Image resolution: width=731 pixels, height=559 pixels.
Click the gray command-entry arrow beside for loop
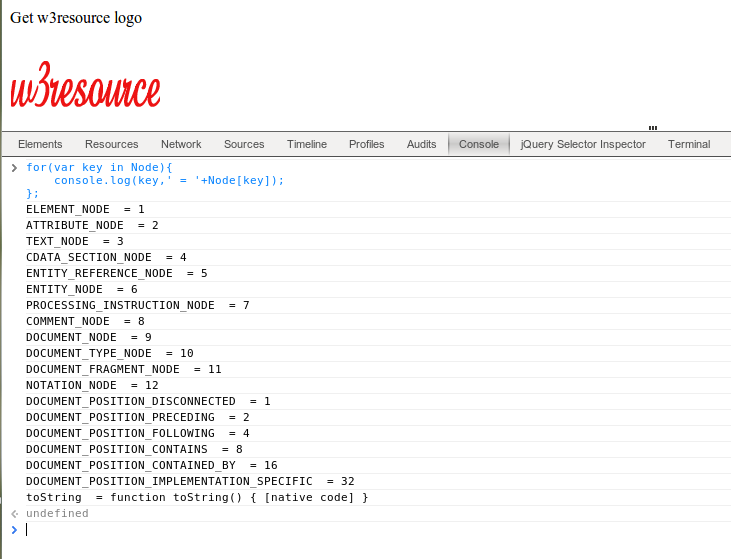14,167
